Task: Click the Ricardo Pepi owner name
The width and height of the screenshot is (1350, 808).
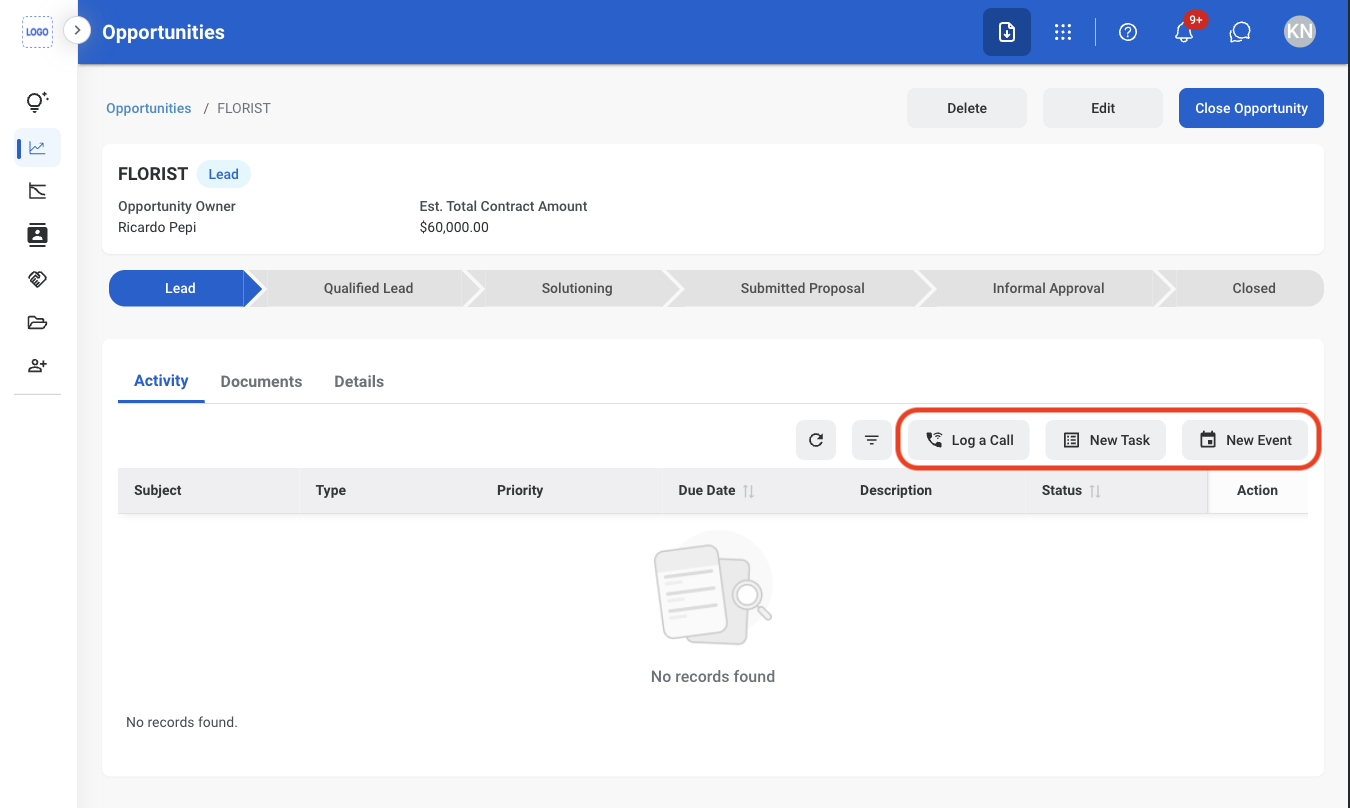Action: (x=157, y=227)
